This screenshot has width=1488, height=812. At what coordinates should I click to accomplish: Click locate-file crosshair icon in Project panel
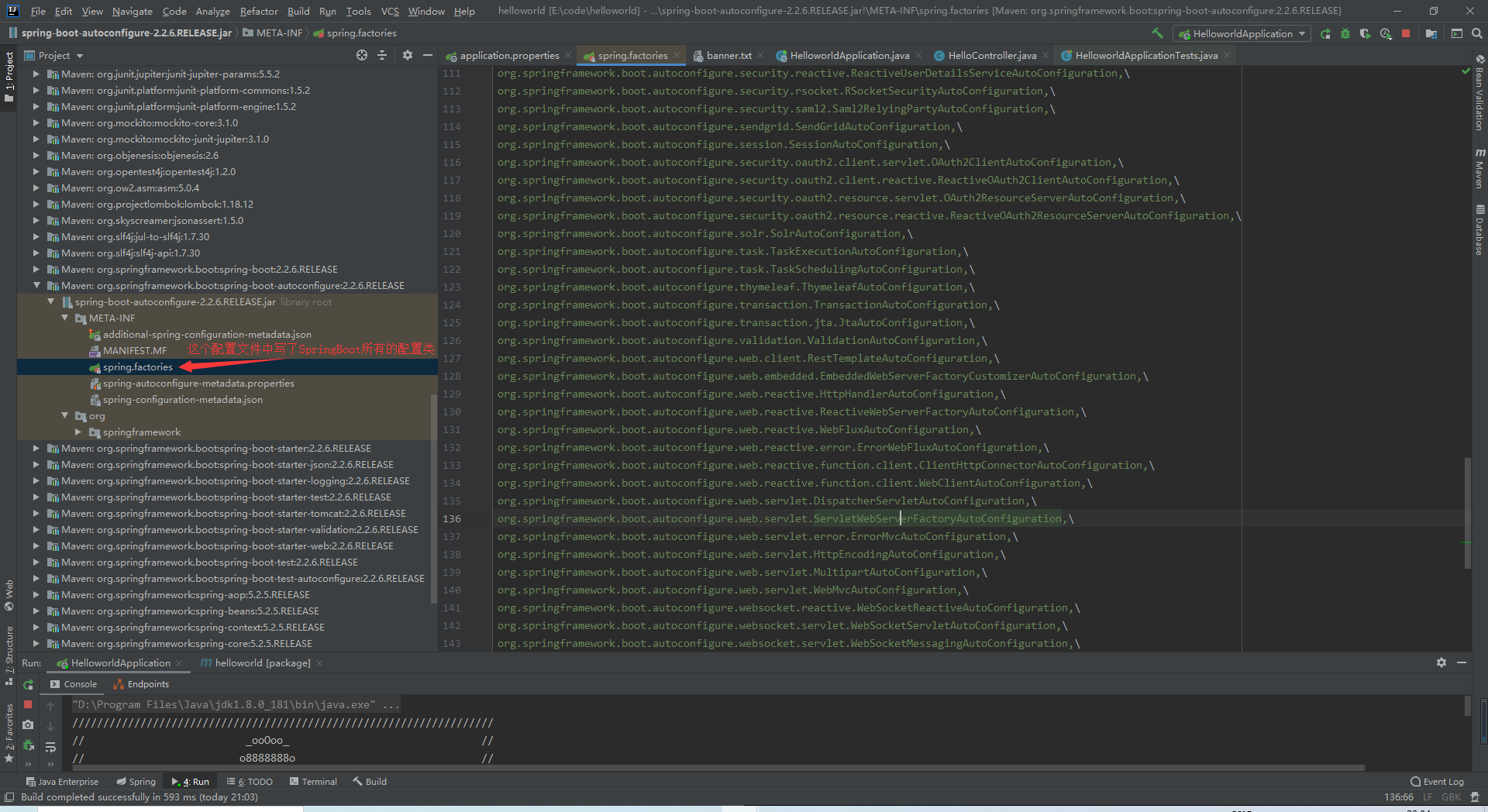click(361, 55)
